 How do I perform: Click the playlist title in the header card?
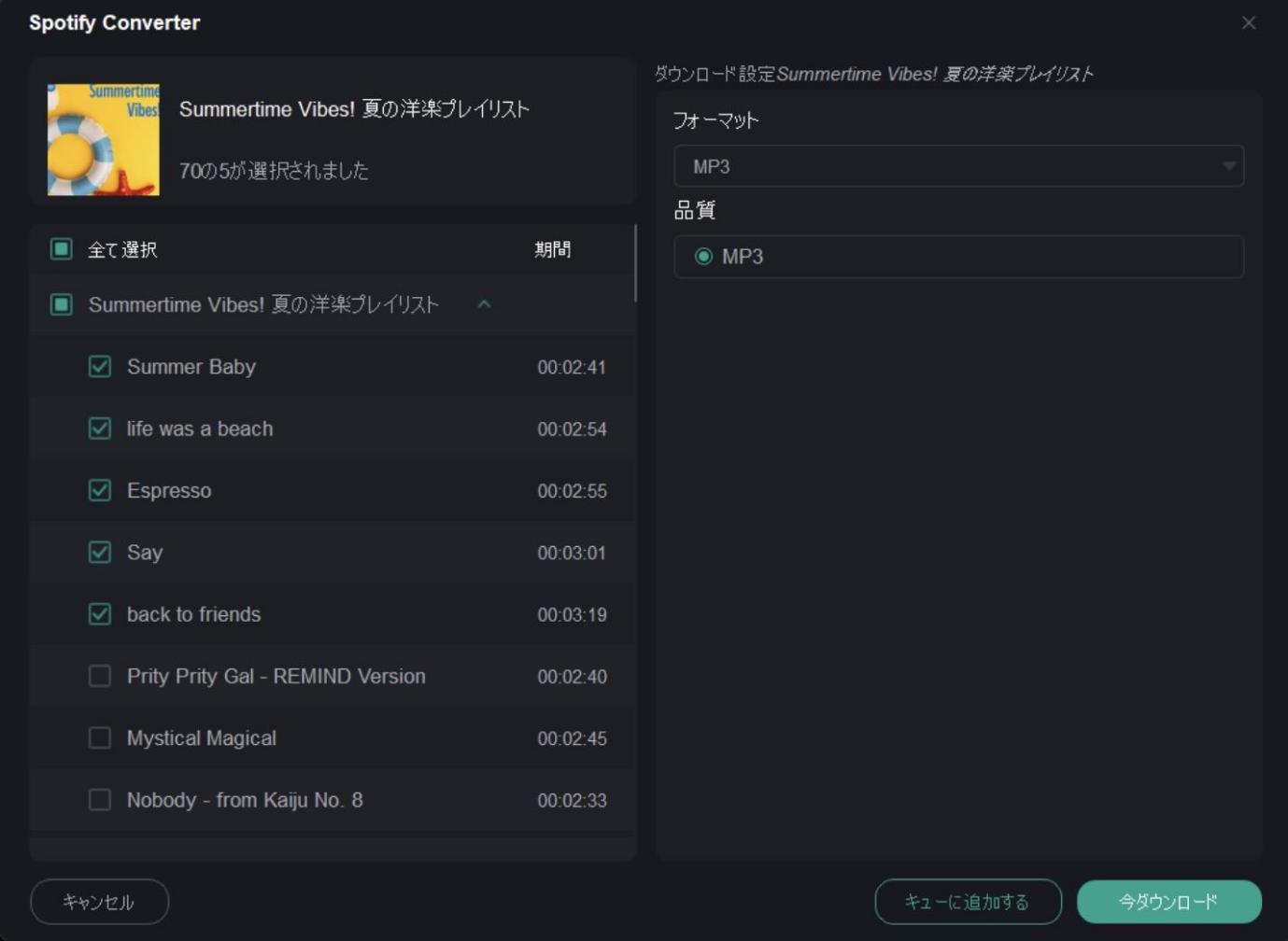click(x=354, y=109)
